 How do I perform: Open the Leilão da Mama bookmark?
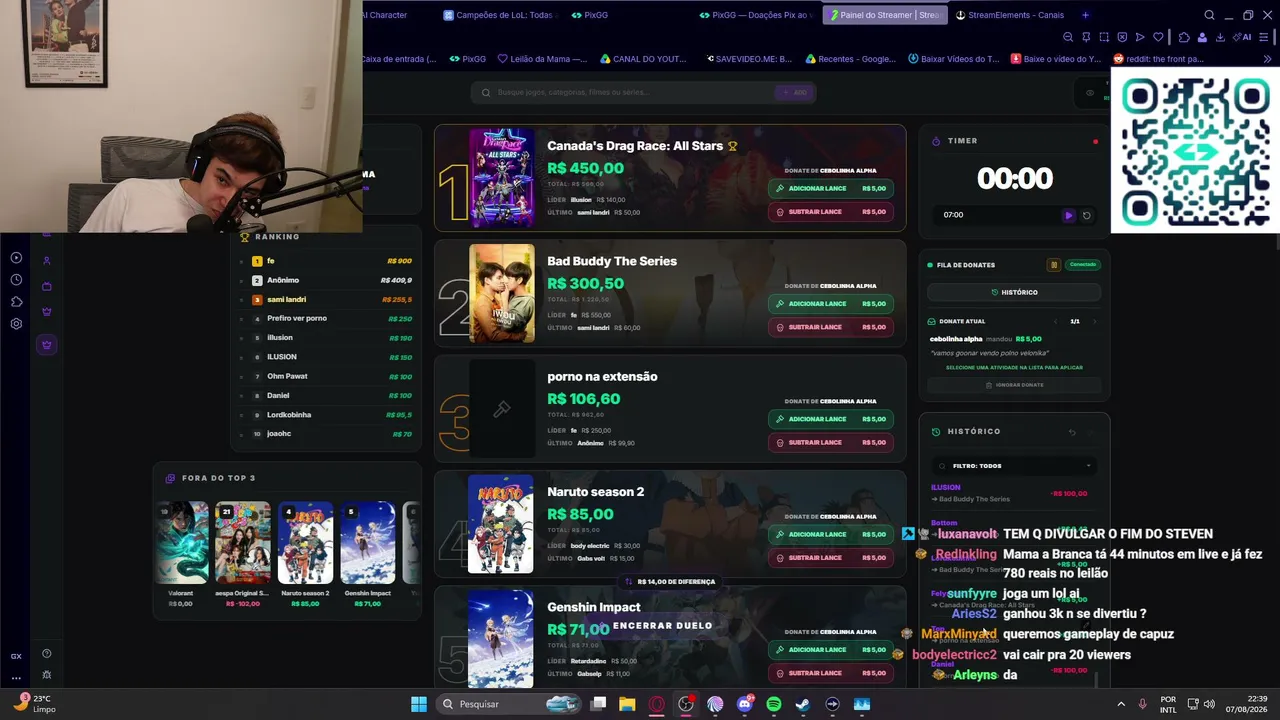tap(542, 59)
